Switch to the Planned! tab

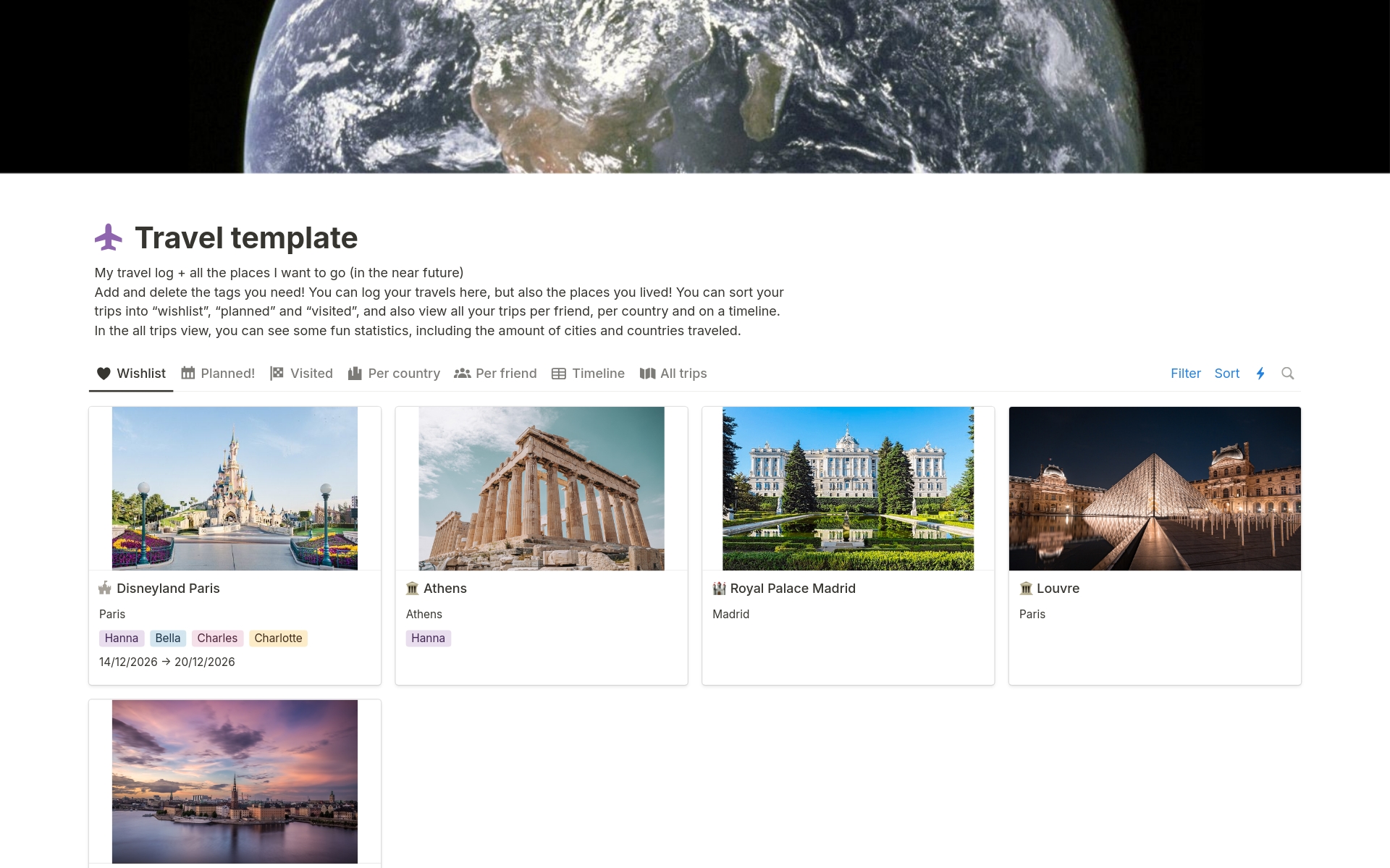227,373
